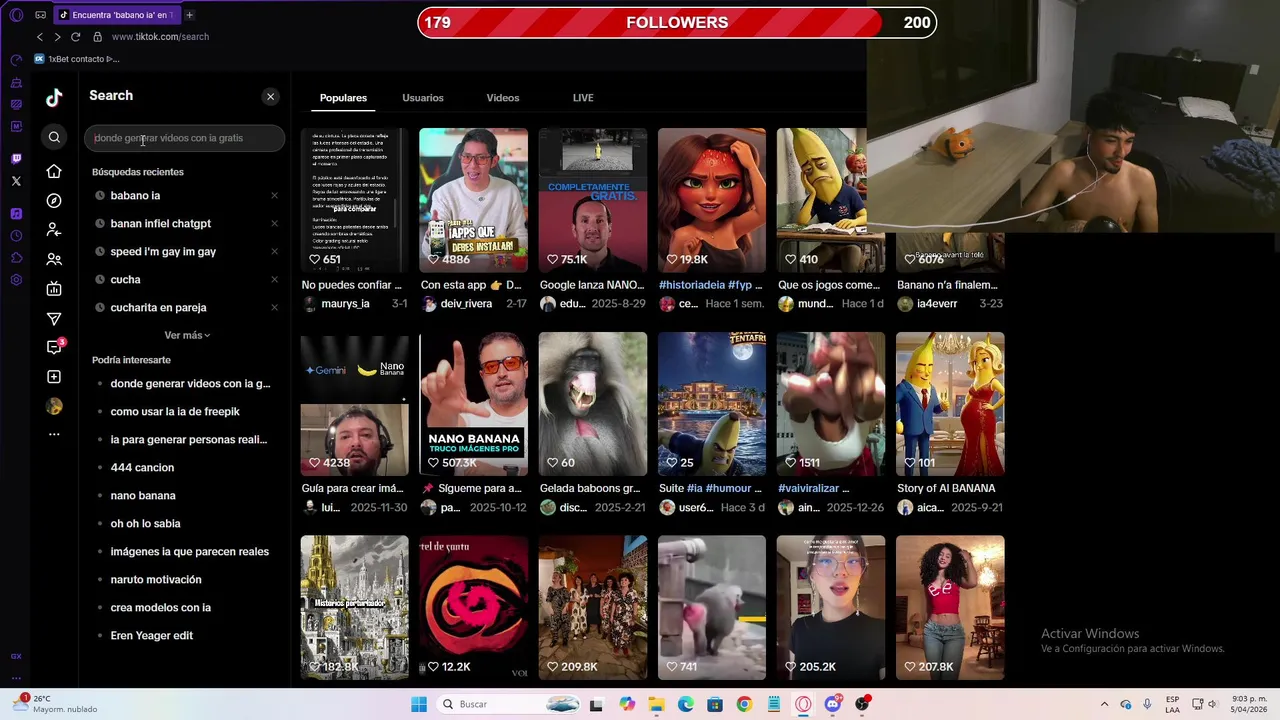Switch to the LIVE tab

coord(583,98)
